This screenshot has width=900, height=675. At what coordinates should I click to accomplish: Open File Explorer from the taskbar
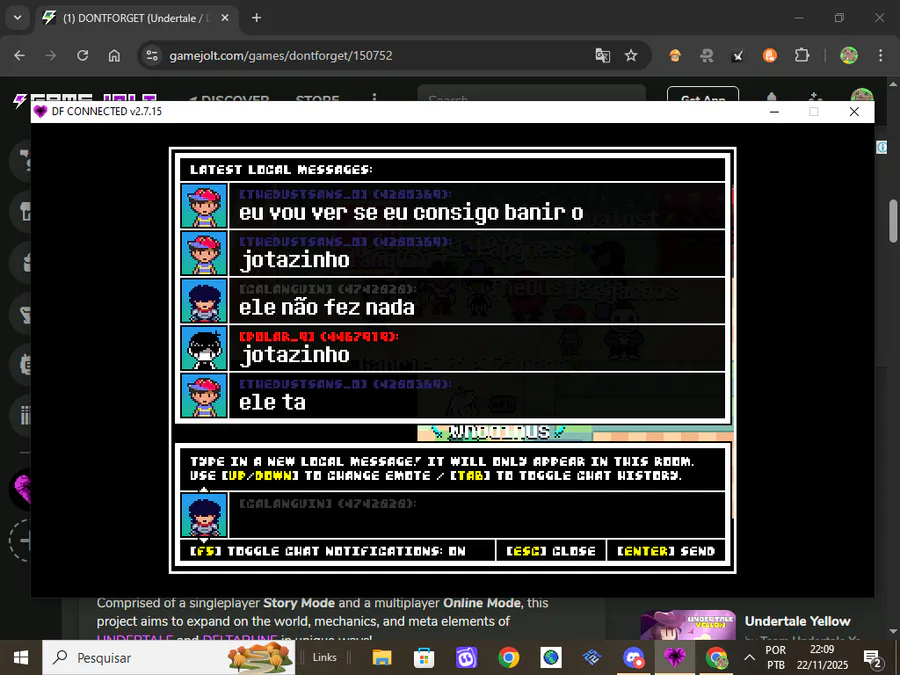(x=382, y=657)
